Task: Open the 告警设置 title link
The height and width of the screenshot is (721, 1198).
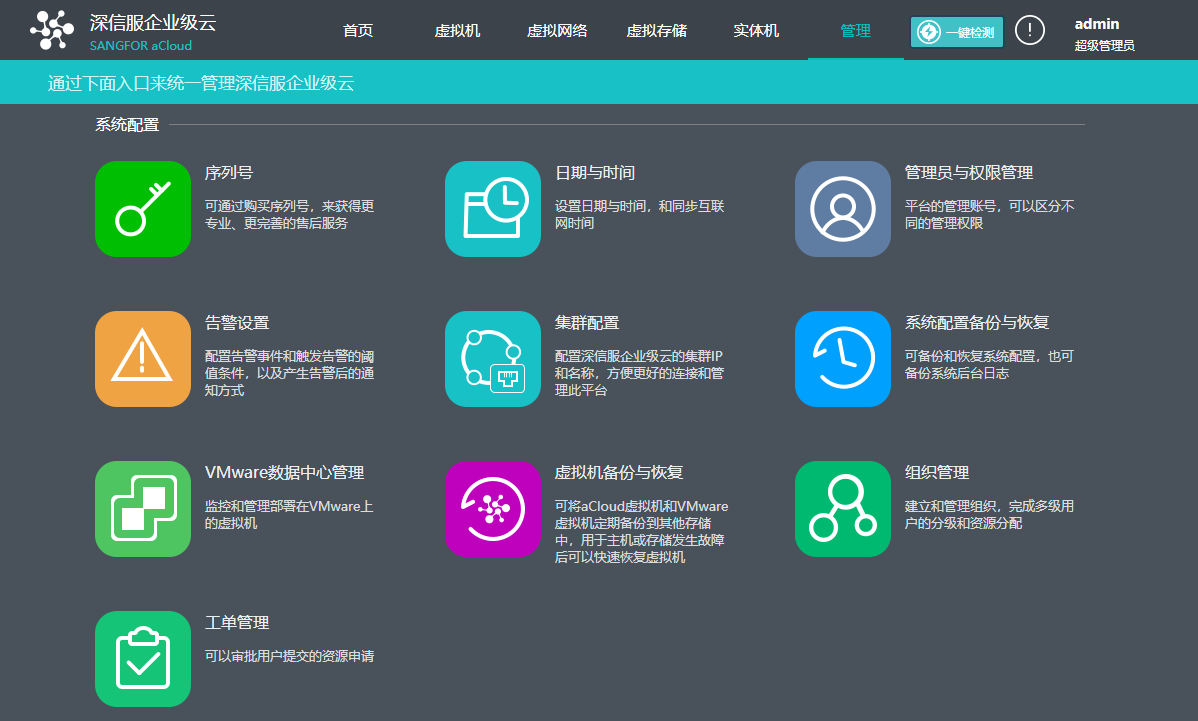Action: point(237,322)
